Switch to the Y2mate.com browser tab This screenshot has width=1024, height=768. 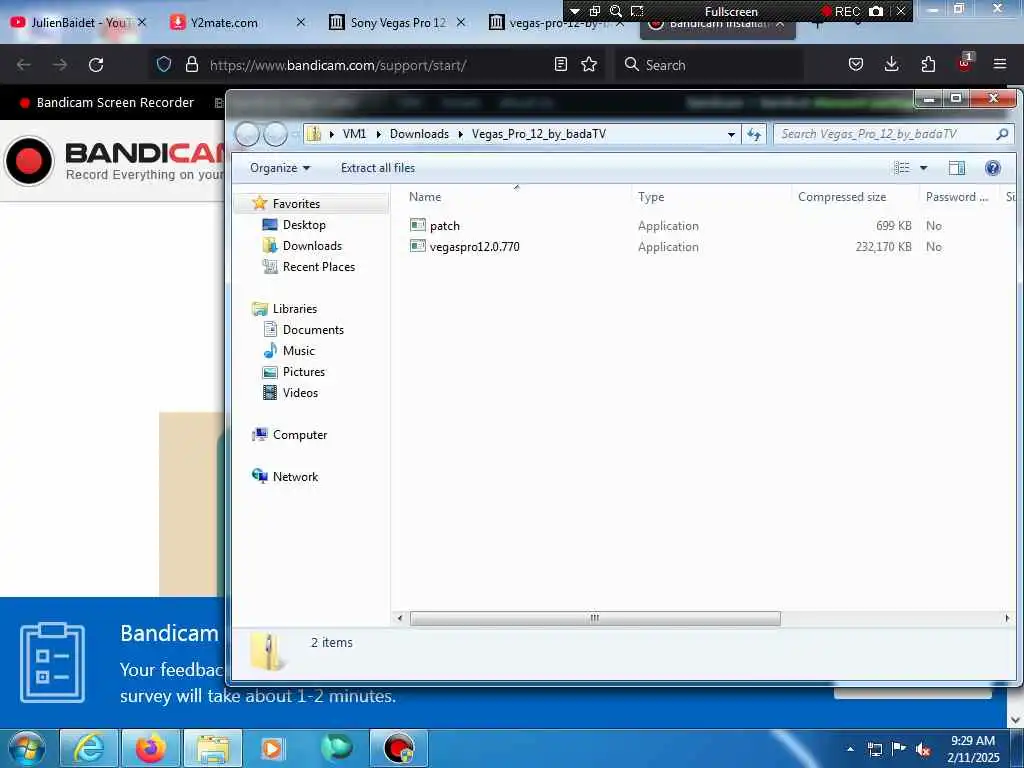[223, 22]
